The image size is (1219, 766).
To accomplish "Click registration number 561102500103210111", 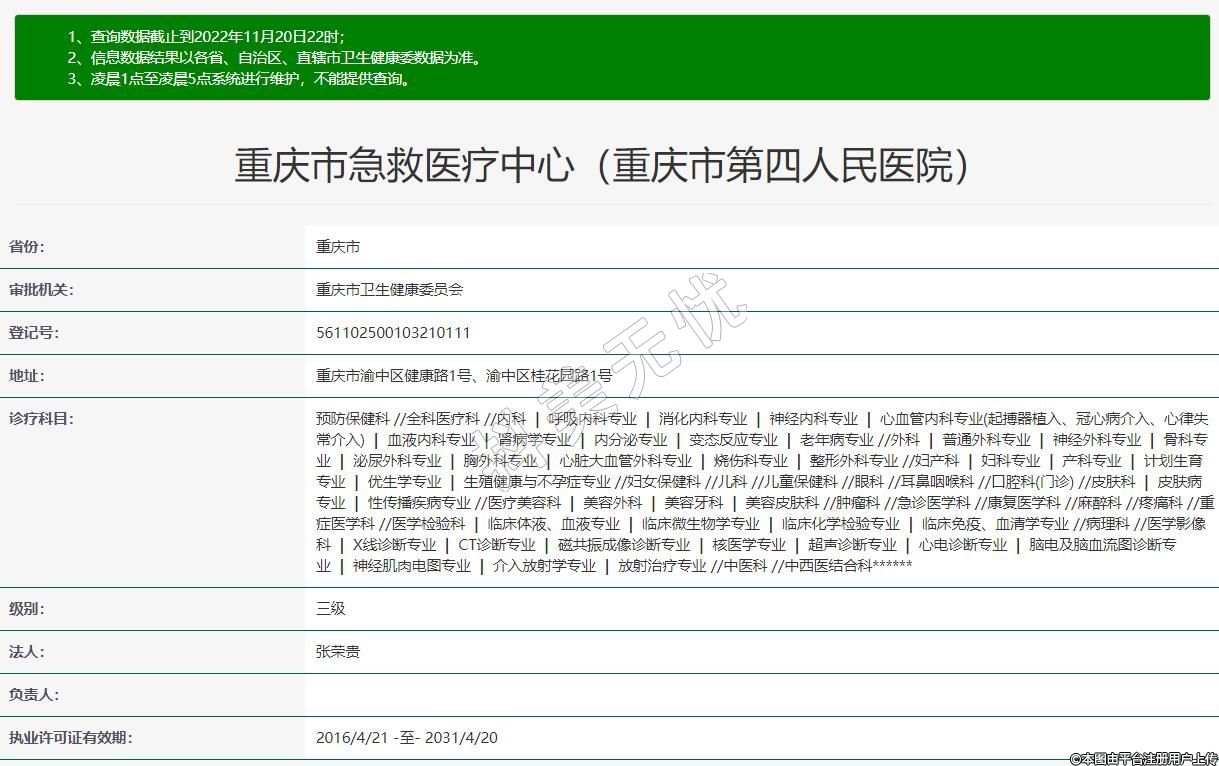I will pos(393,333).
